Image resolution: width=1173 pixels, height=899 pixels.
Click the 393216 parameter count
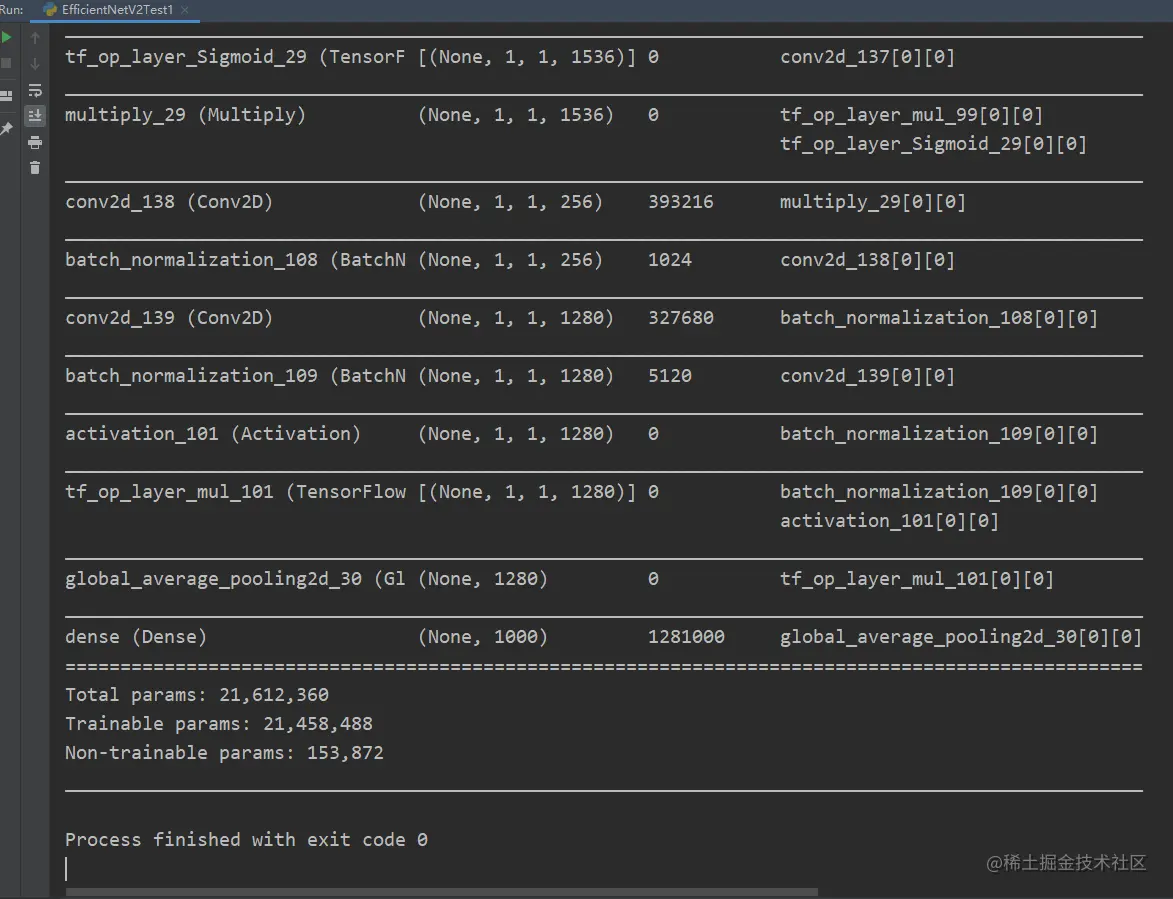point(681,202)
